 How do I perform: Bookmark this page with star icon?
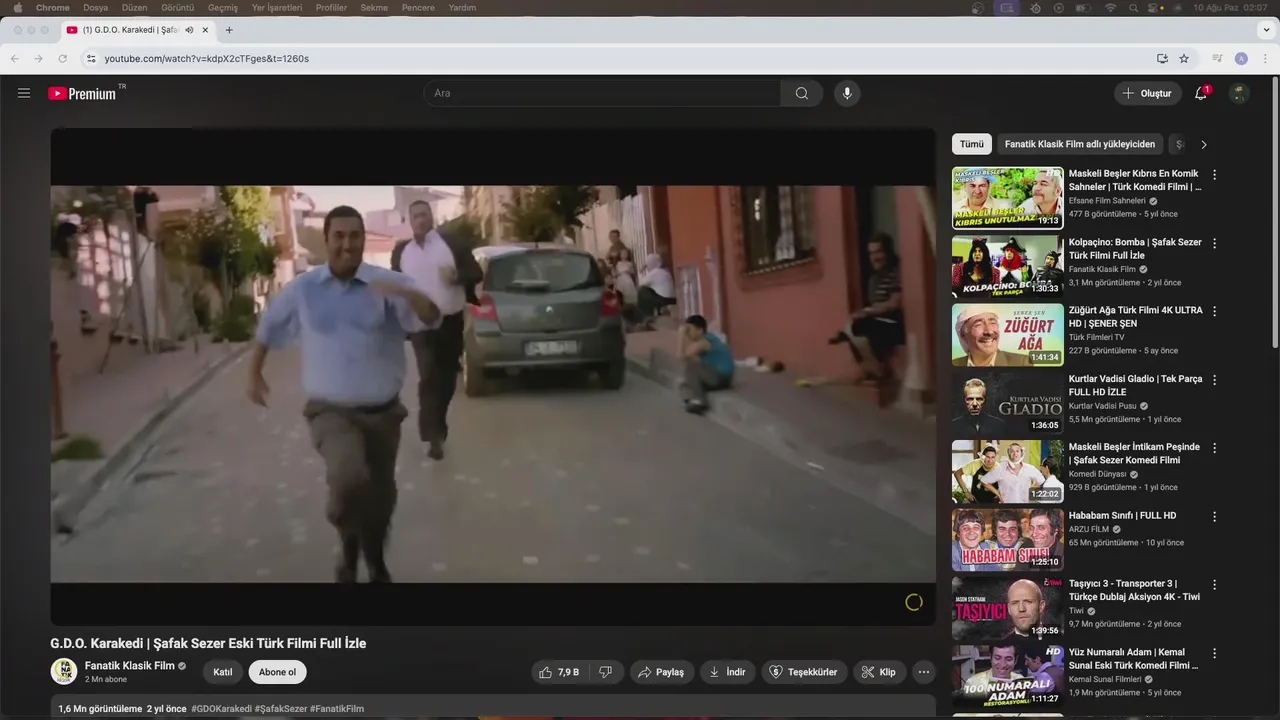1184,59
